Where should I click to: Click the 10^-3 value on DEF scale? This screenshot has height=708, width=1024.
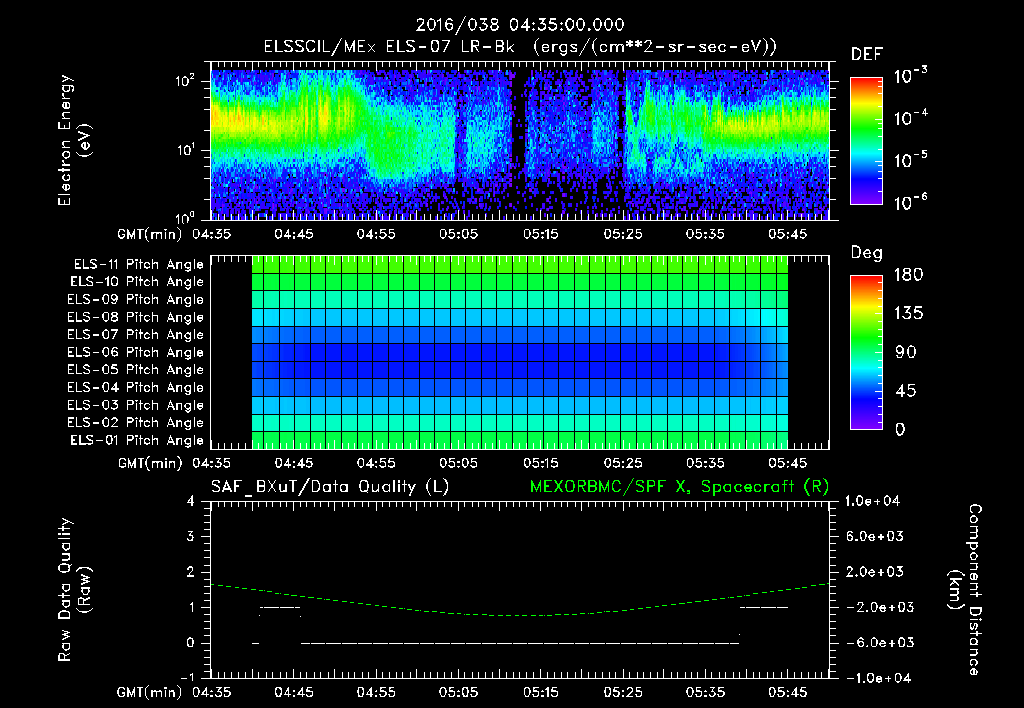click(x=910, y=75)
